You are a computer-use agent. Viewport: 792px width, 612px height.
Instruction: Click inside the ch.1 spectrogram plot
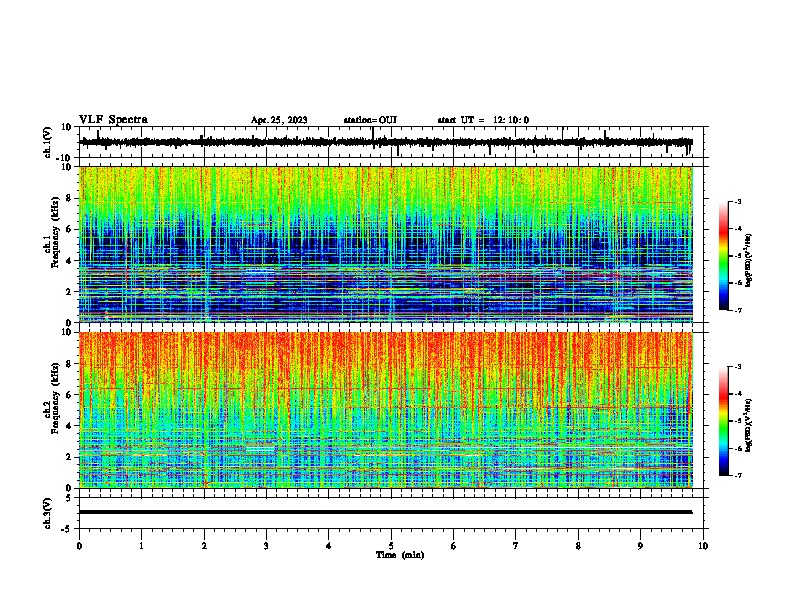click(385, 244)
